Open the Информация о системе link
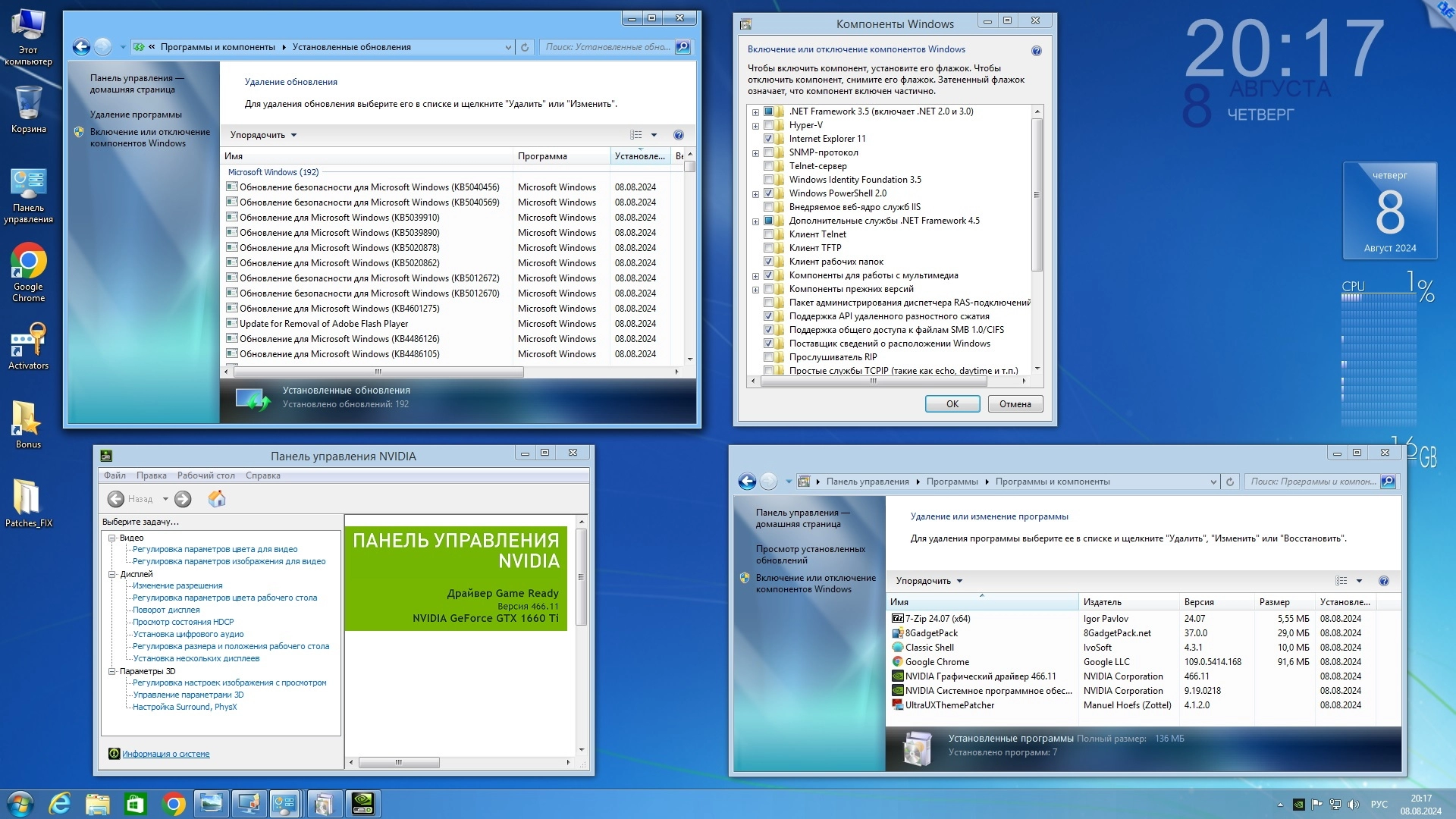The height and width of the screenshot is (819, 1456). point(165,754)
